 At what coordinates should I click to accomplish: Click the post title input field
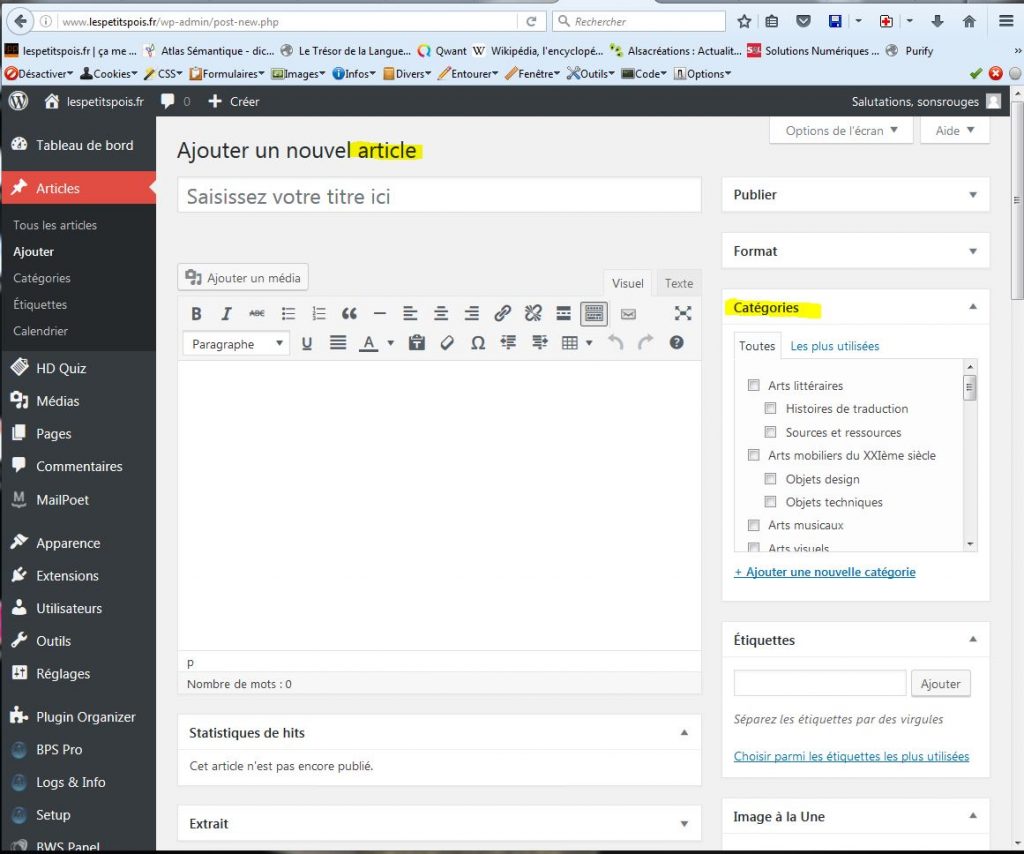(439, 196)
